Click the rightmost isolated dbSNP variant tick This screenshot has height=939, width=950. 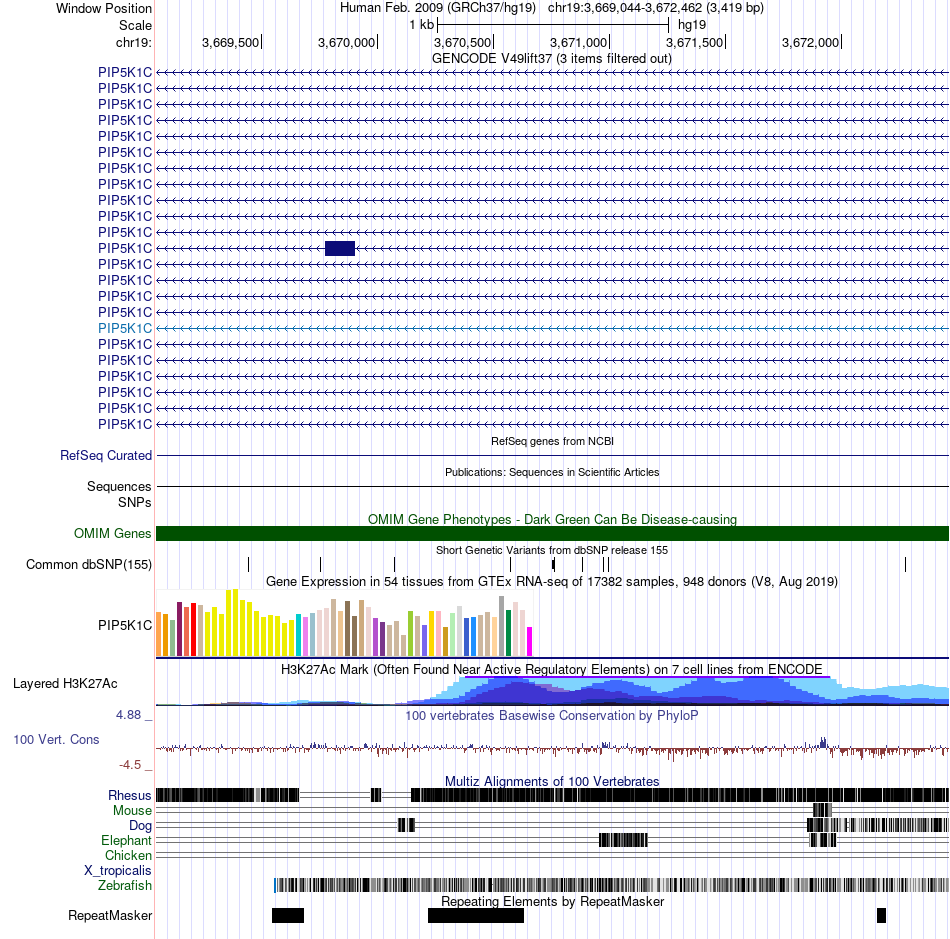click(x=905, y=565)
